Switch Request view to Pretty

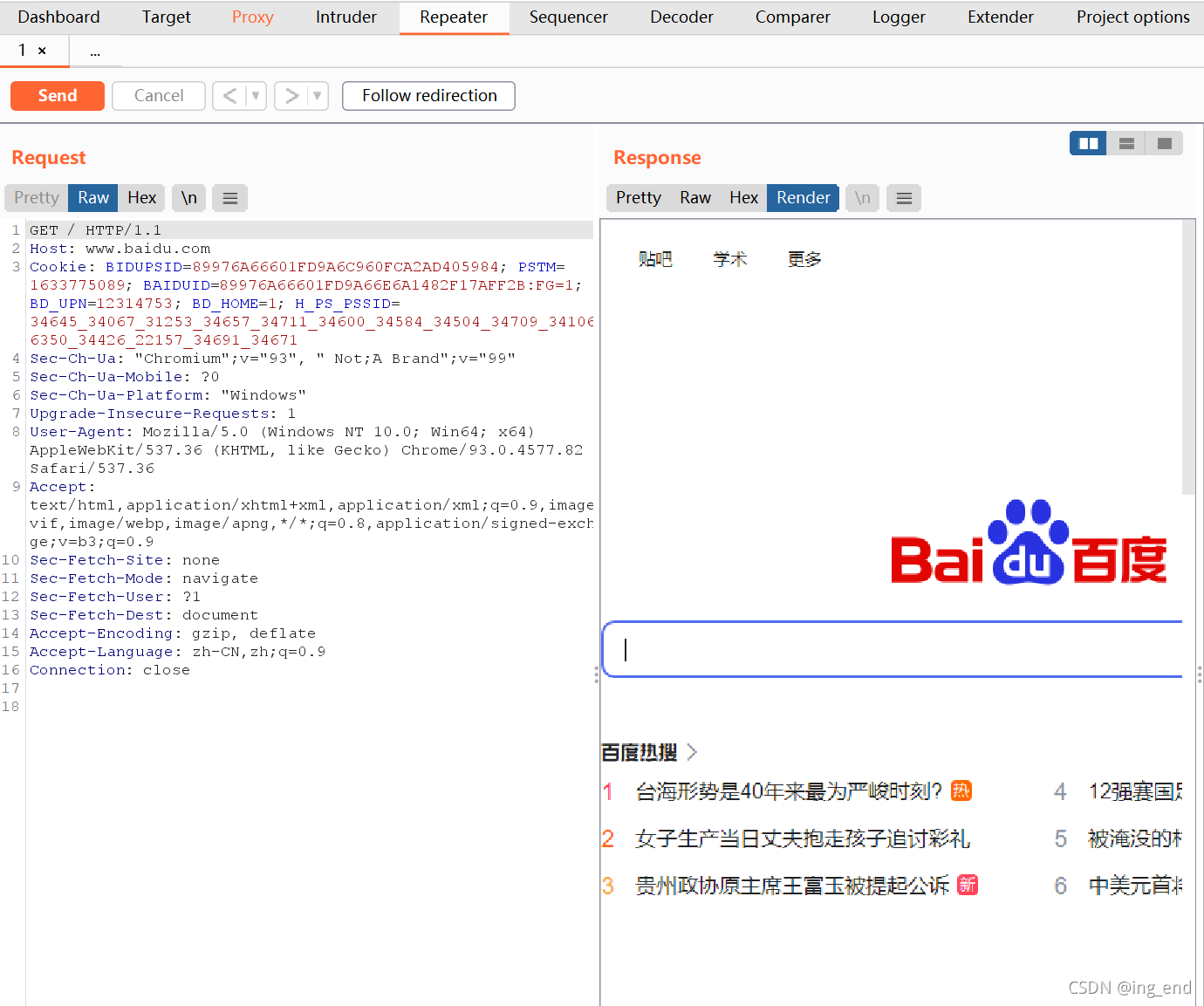coord(37,198)
